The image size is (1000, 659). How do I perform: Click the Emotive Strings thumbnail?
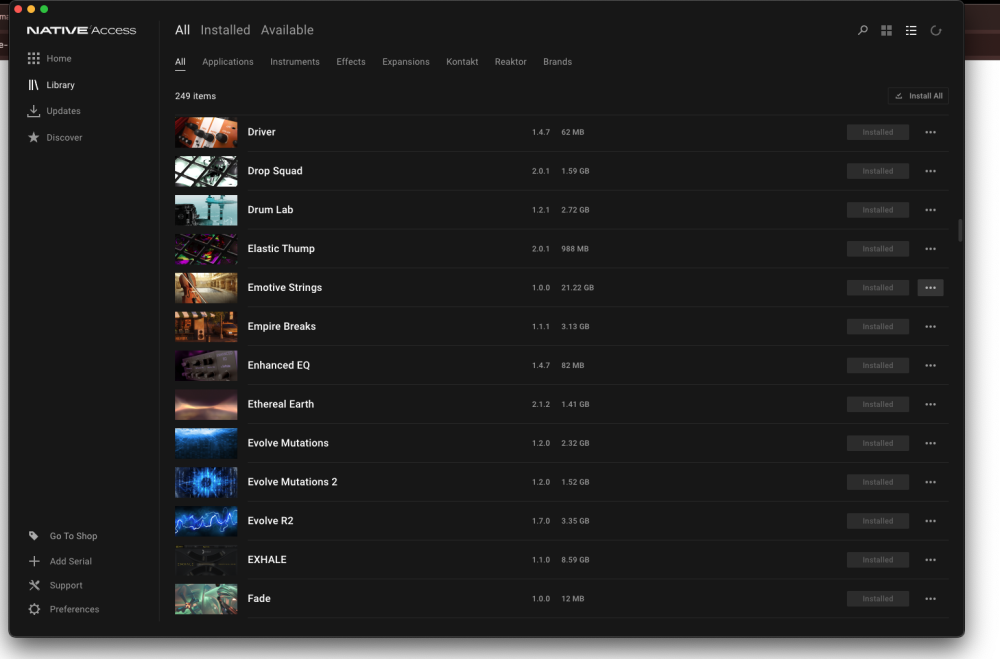(x=206, y=288)
